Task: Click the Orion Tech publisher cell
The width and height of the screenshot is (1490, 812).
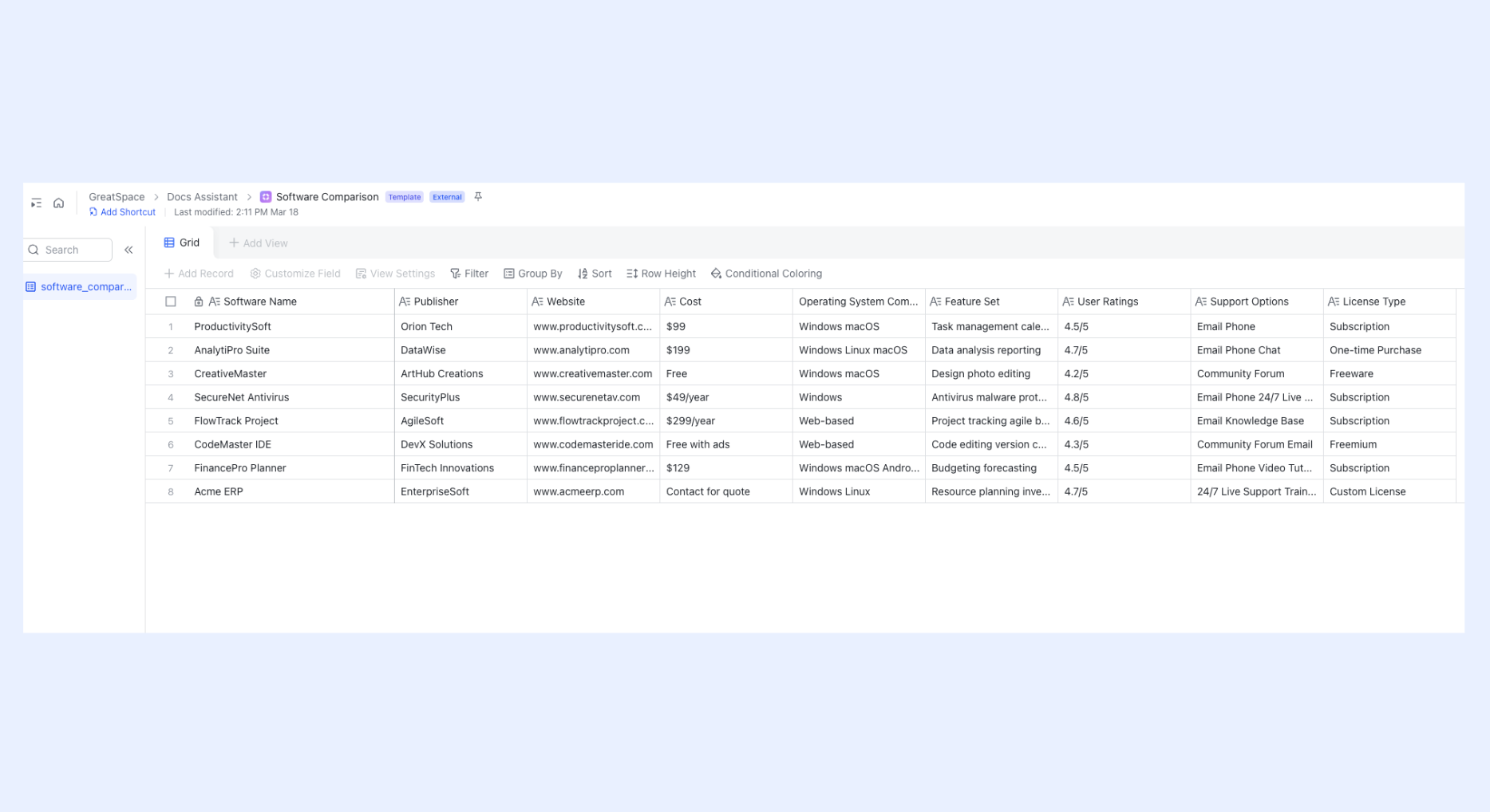Action: coord(460,326)
